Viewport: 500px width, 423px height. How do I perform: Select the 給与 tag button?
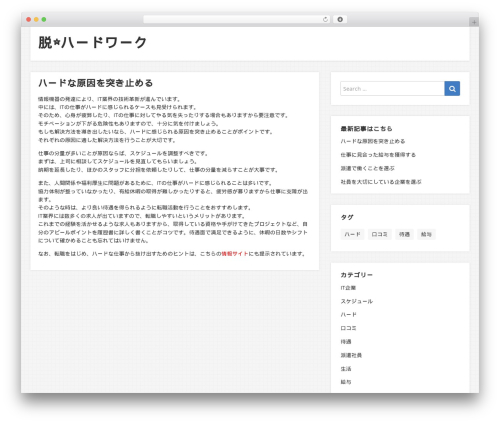coord(426,234)
